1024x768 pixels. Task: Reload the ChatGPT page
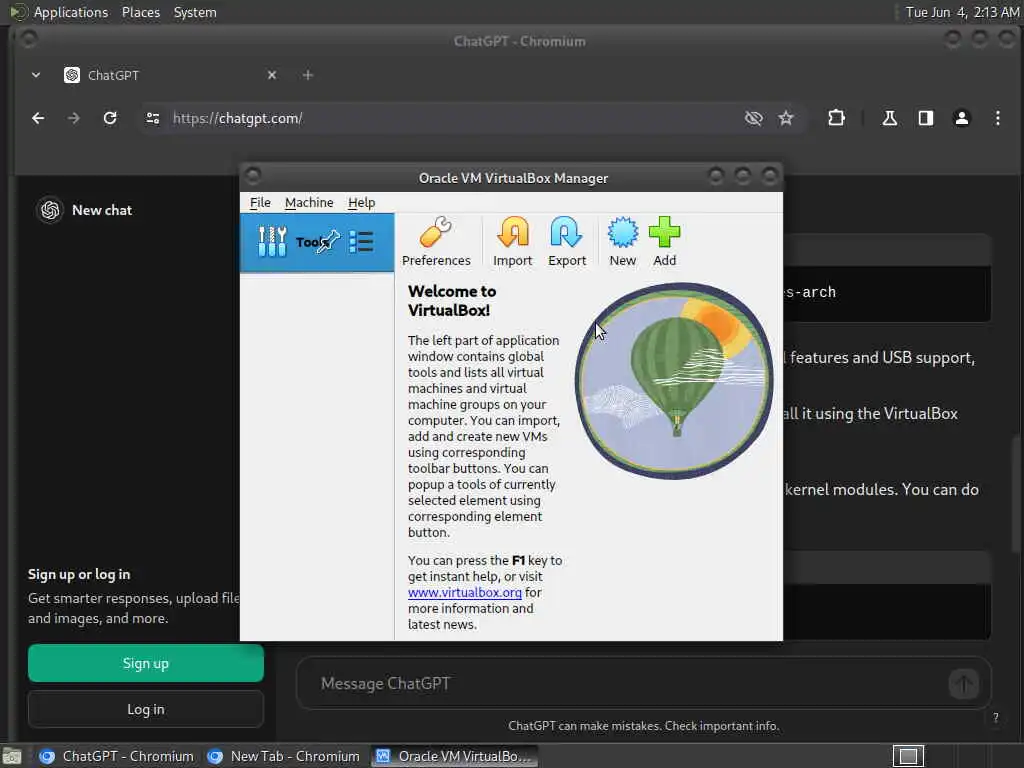(x=110, y=118)
